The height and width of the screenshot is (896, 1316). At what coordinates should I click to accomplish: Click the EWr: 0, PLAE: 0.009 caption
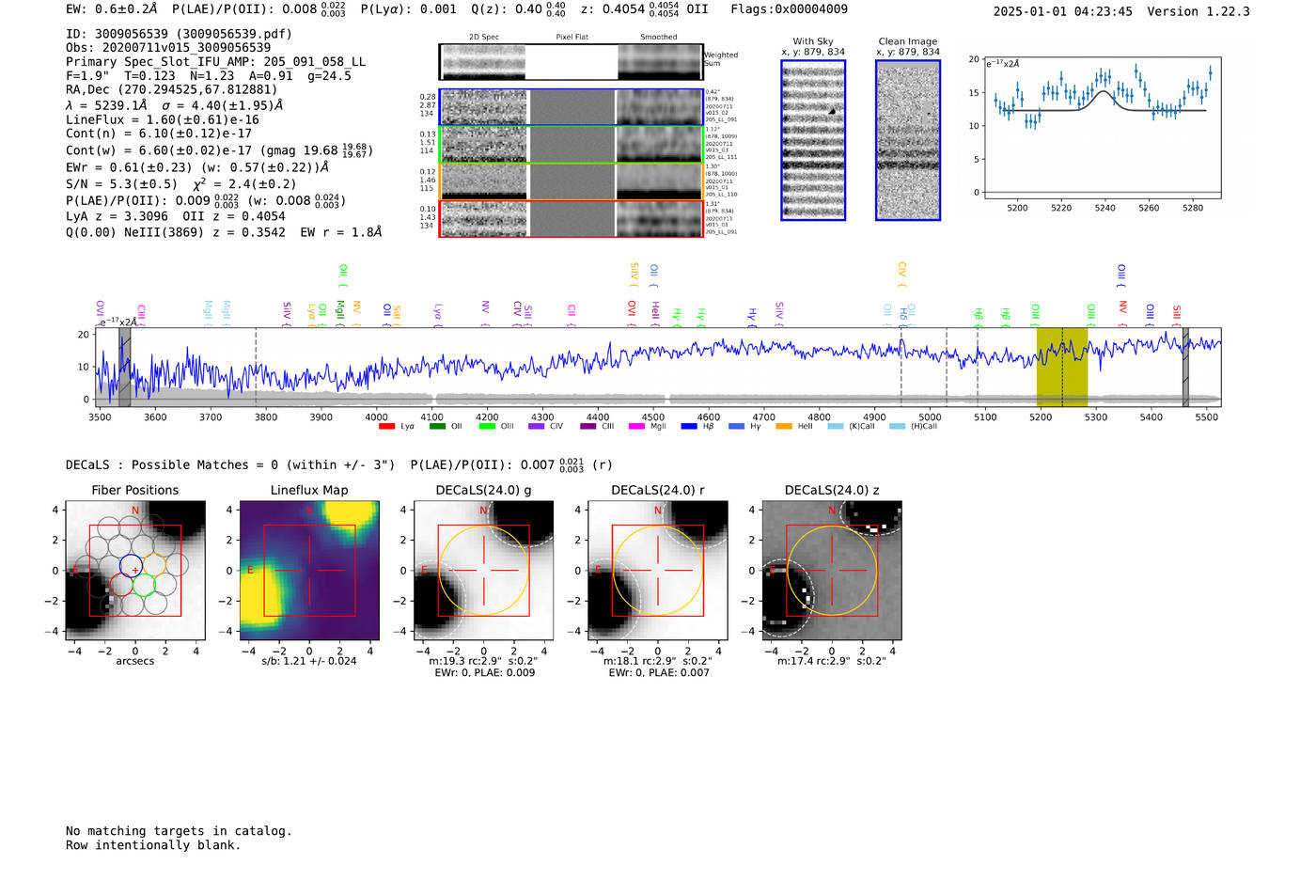tap(484, 673)
